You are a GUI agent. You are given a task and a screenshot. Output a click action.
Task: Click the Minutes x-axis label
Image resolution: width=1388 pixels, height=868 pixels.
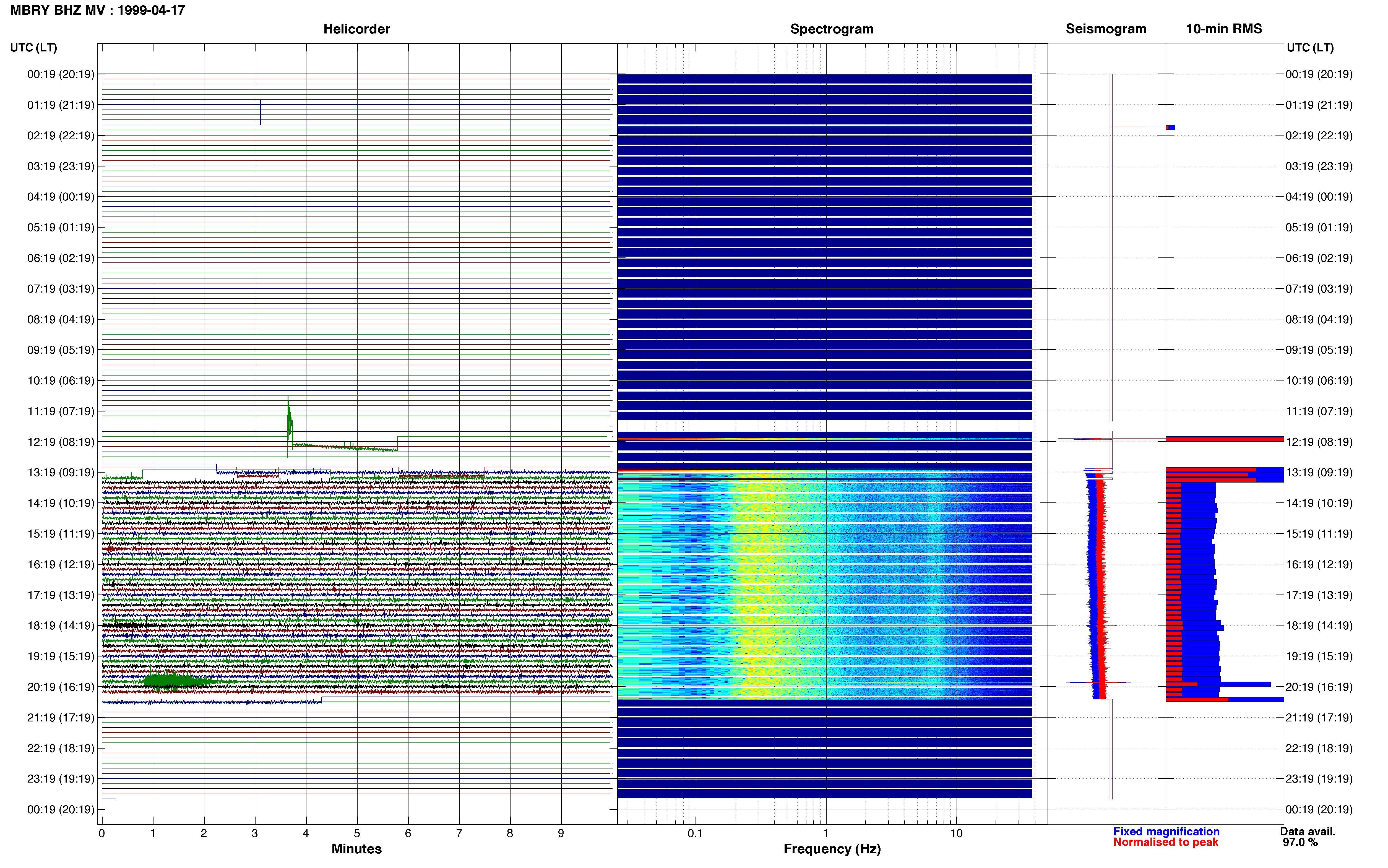point(356,849)
